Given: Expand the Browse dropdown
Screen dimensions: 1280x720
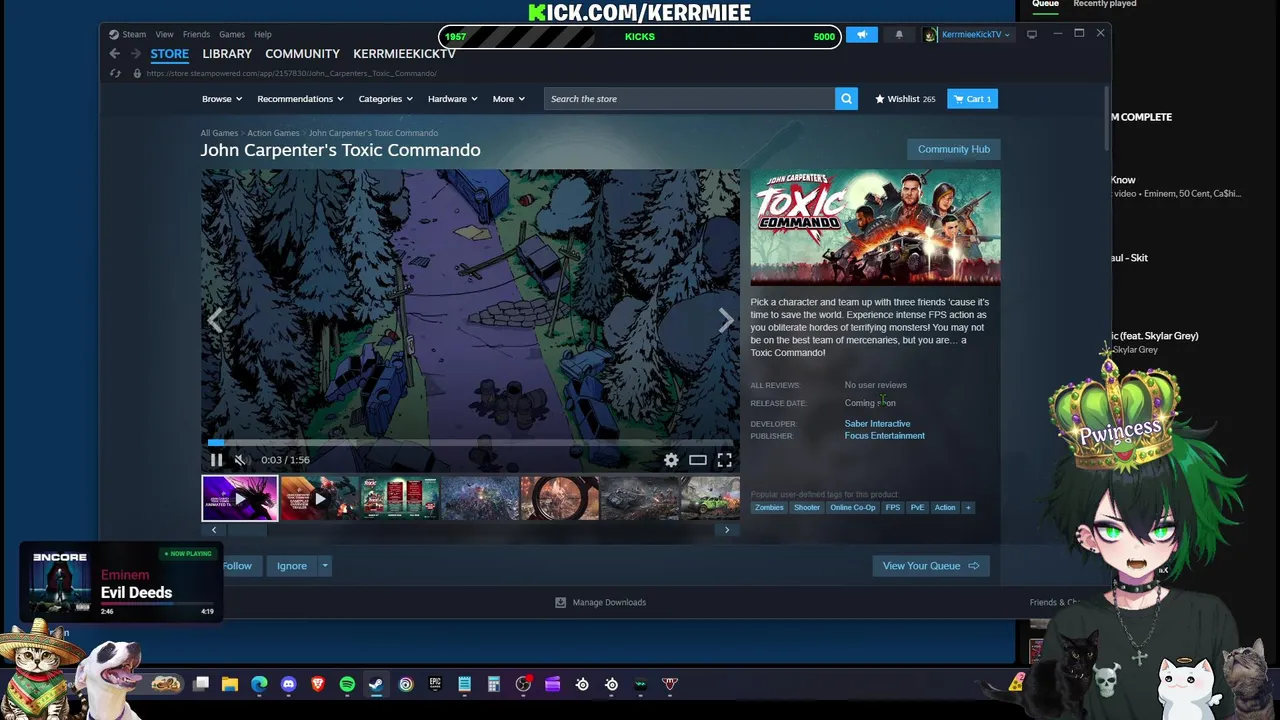Looking at the screenshot, I should 221,99.
